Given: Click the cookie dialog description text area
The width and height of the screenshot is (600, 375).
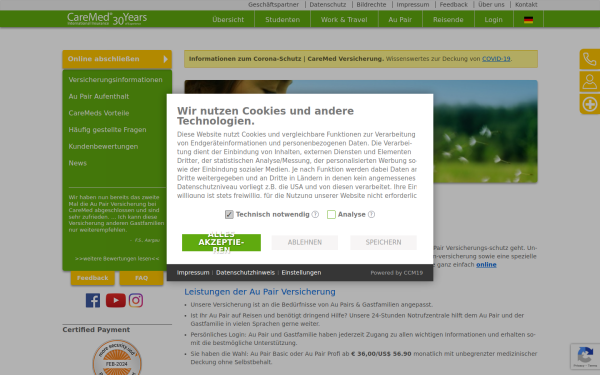Looking at the screenshot, I should pos(297,165).
